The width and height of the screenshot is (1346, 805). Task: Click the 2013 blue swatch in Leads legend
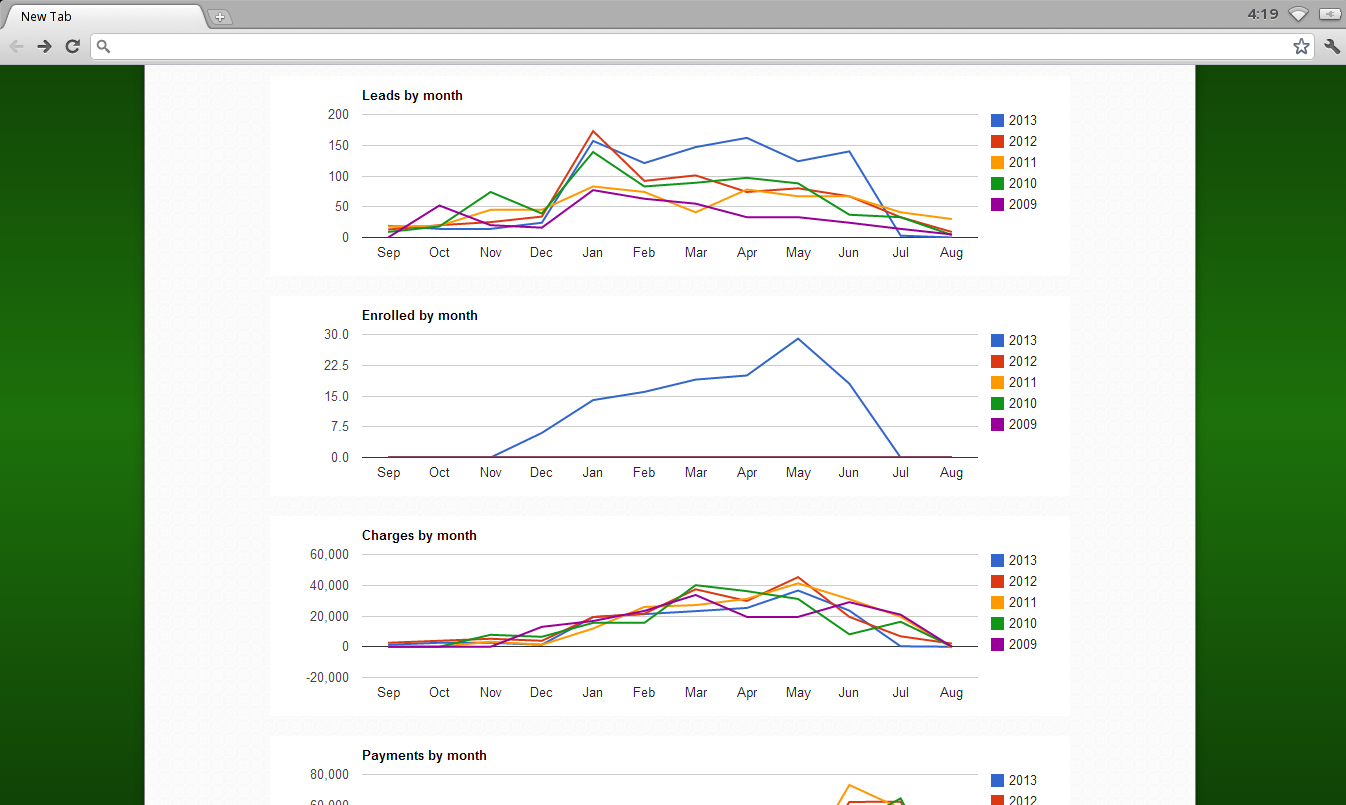997,120
